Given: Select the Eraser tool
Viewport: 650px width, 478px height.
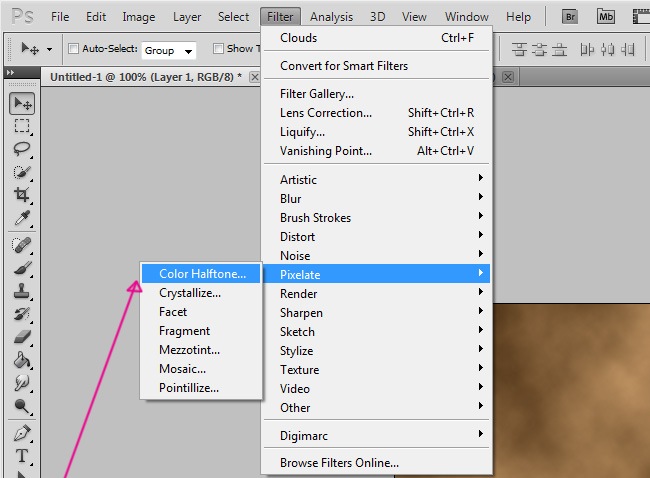Looking at the screenshot, I should tap(22, 337).
